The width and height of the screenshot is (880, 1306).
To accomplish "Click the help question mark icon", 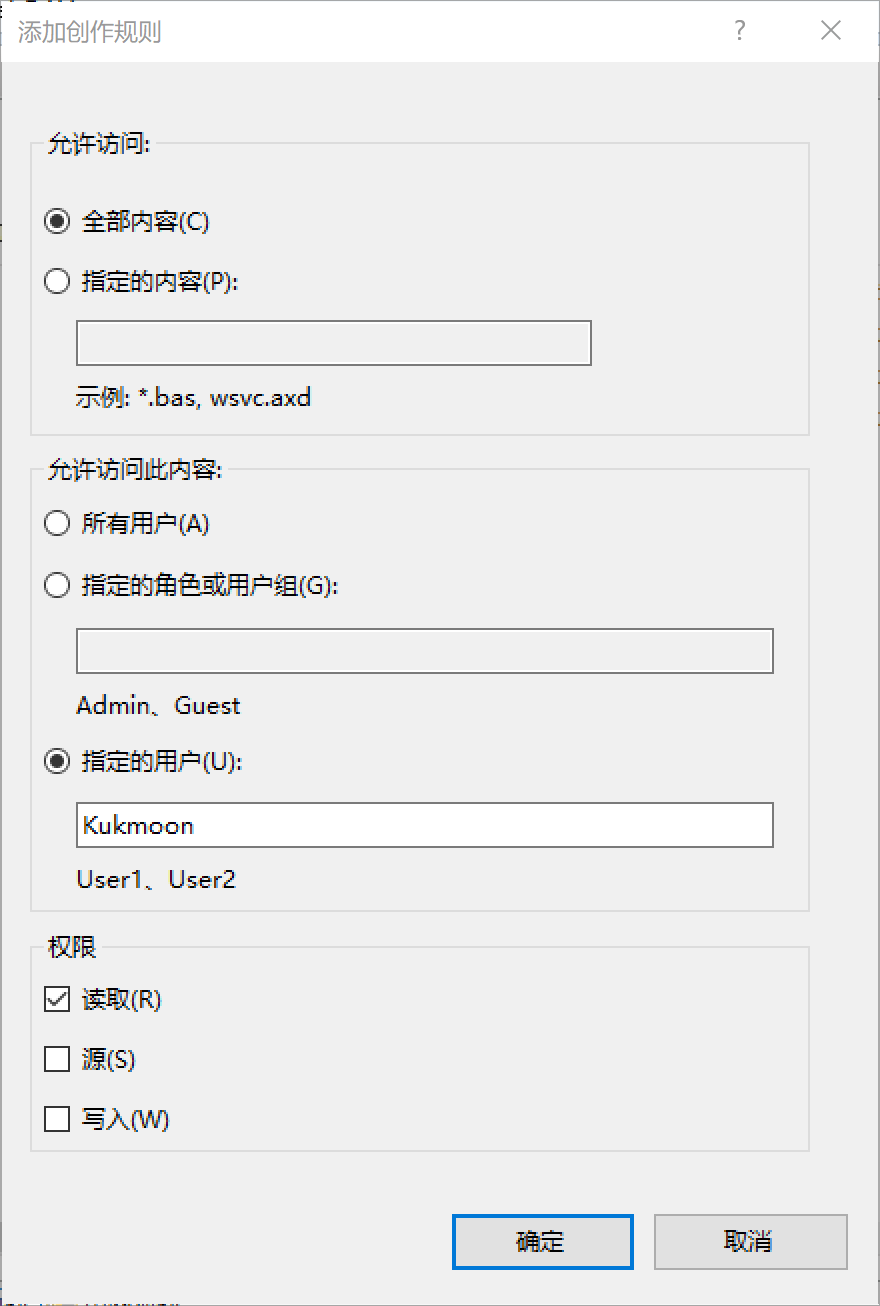I will 739,31.
